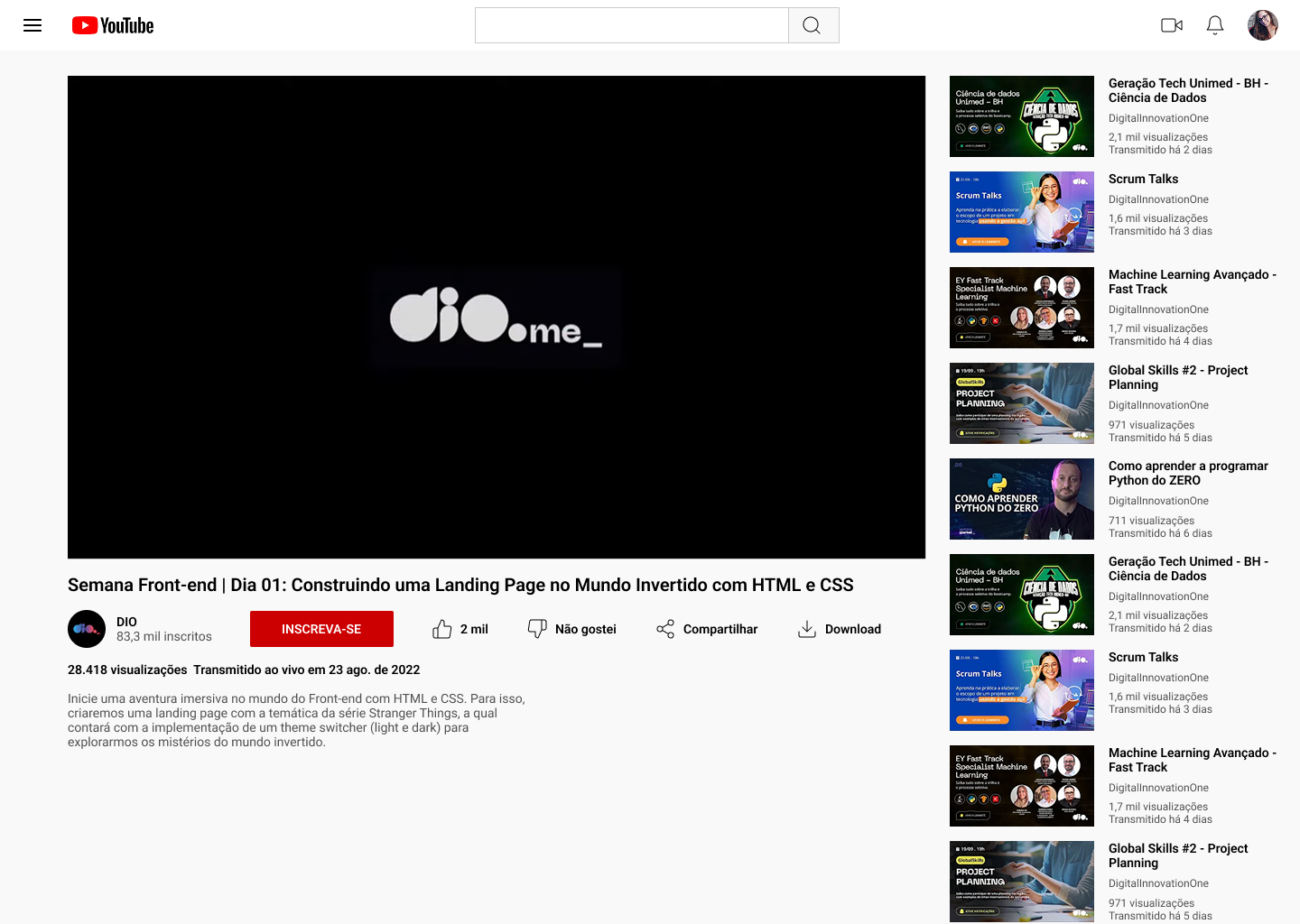The width and height of the screenshot is (1300, 924).
Task: Open first Global Skills #2 thumbnail
Action: pyautogui.click(x=1022, y=403)
